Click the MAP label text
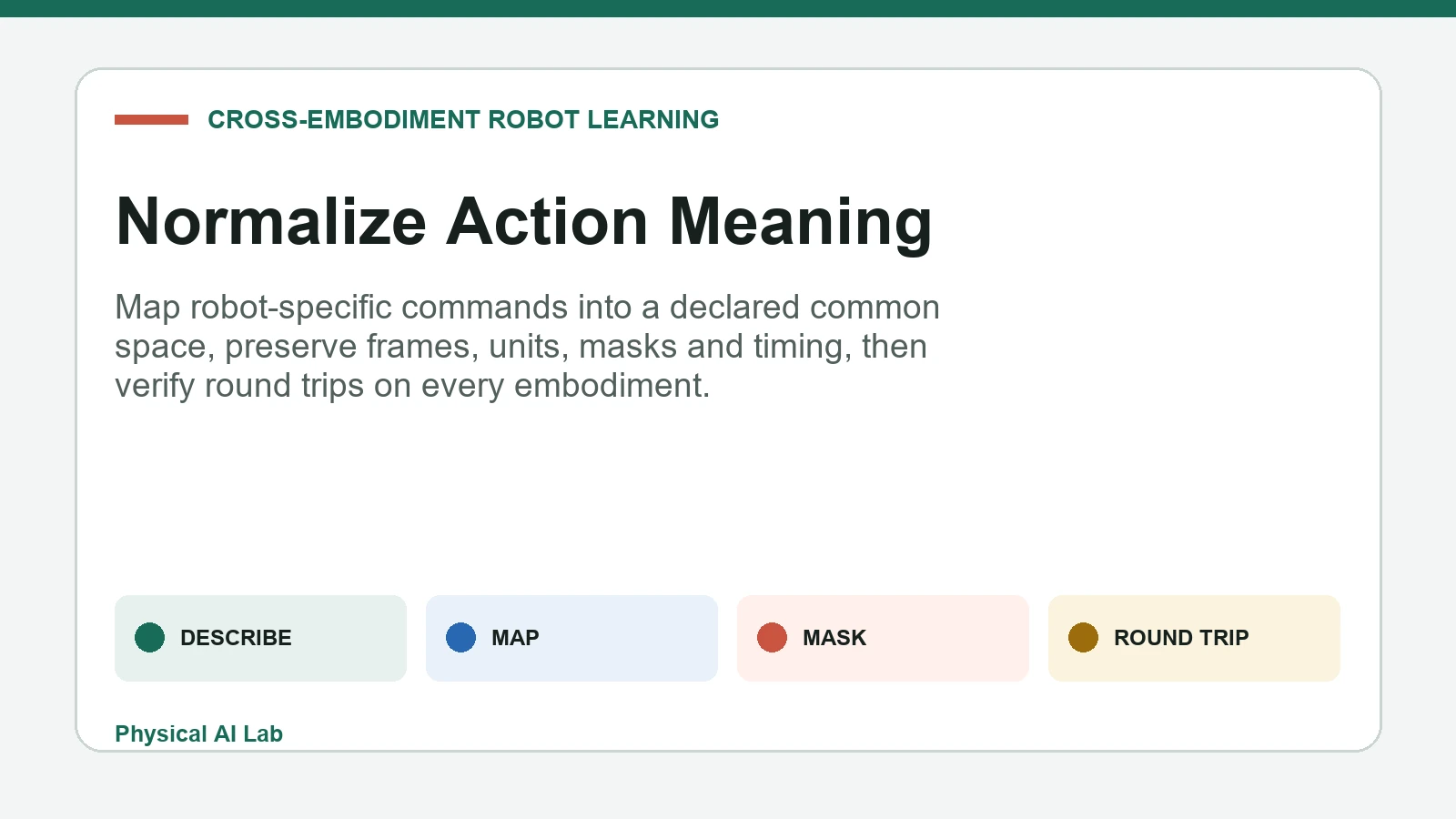1456x819 pixels. (x=515, y=638)
